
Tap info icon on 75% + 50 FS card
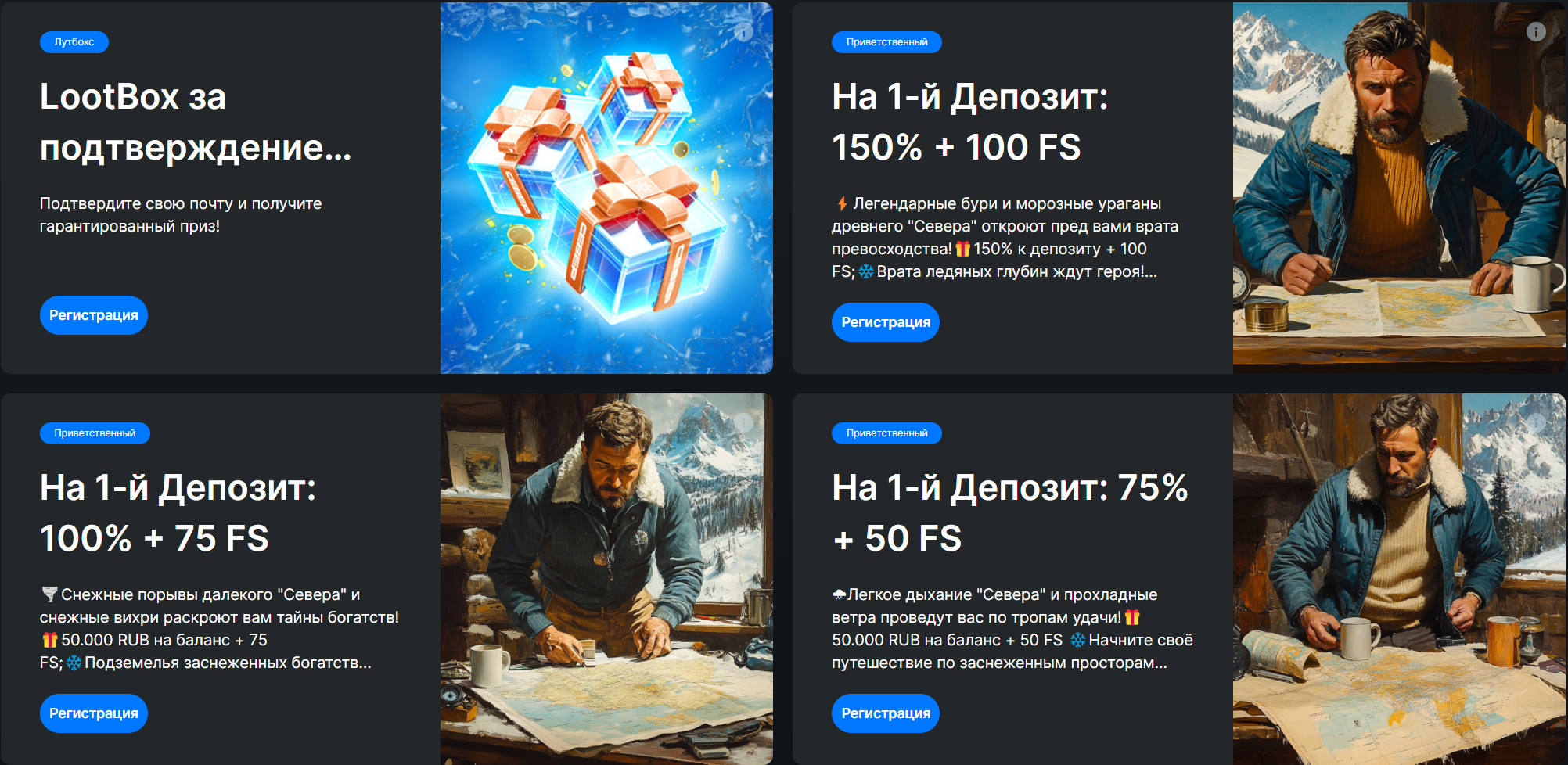click(x=1536, y=423)
